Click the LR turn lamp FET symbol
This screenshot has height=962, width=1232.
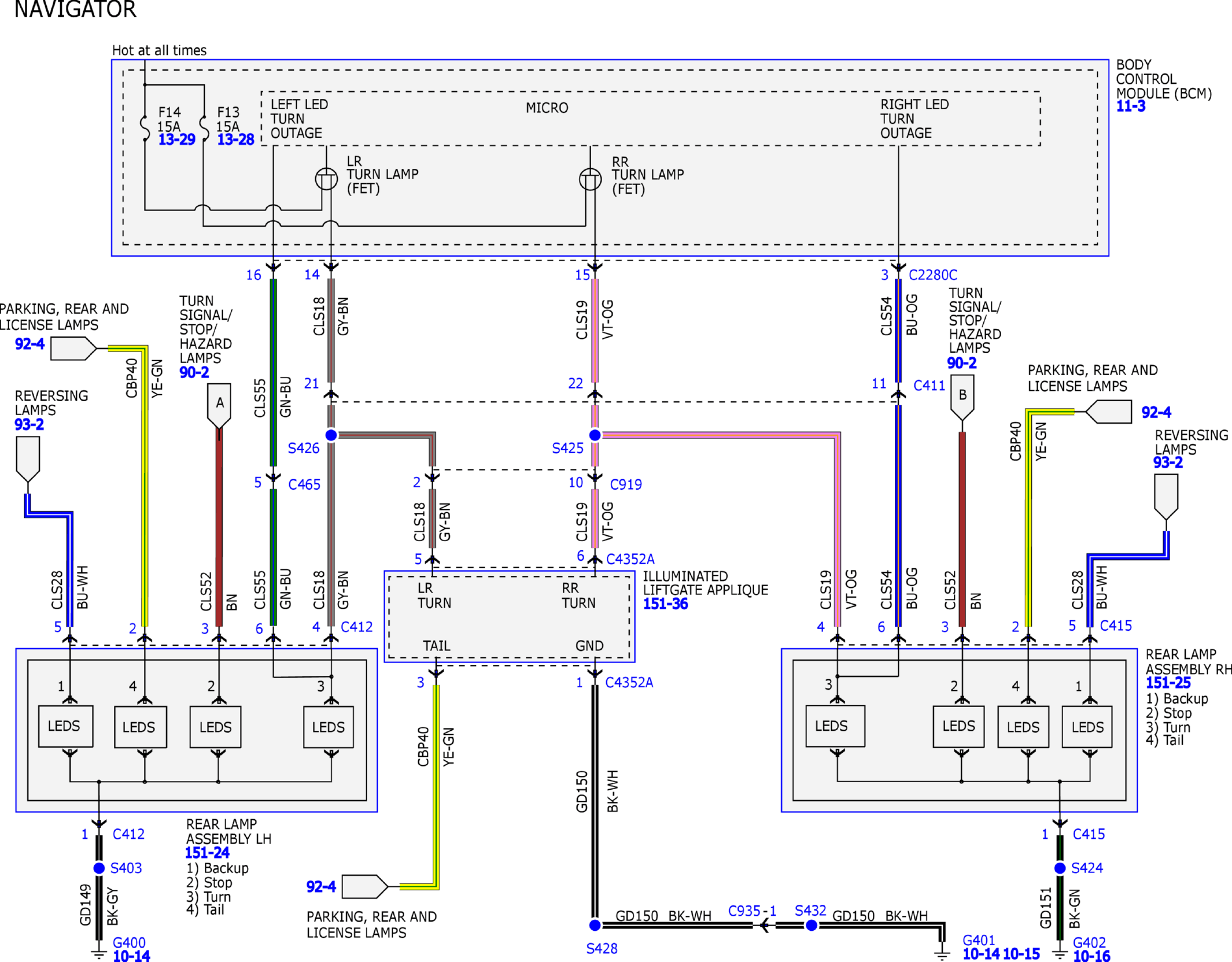click(326, 179)
